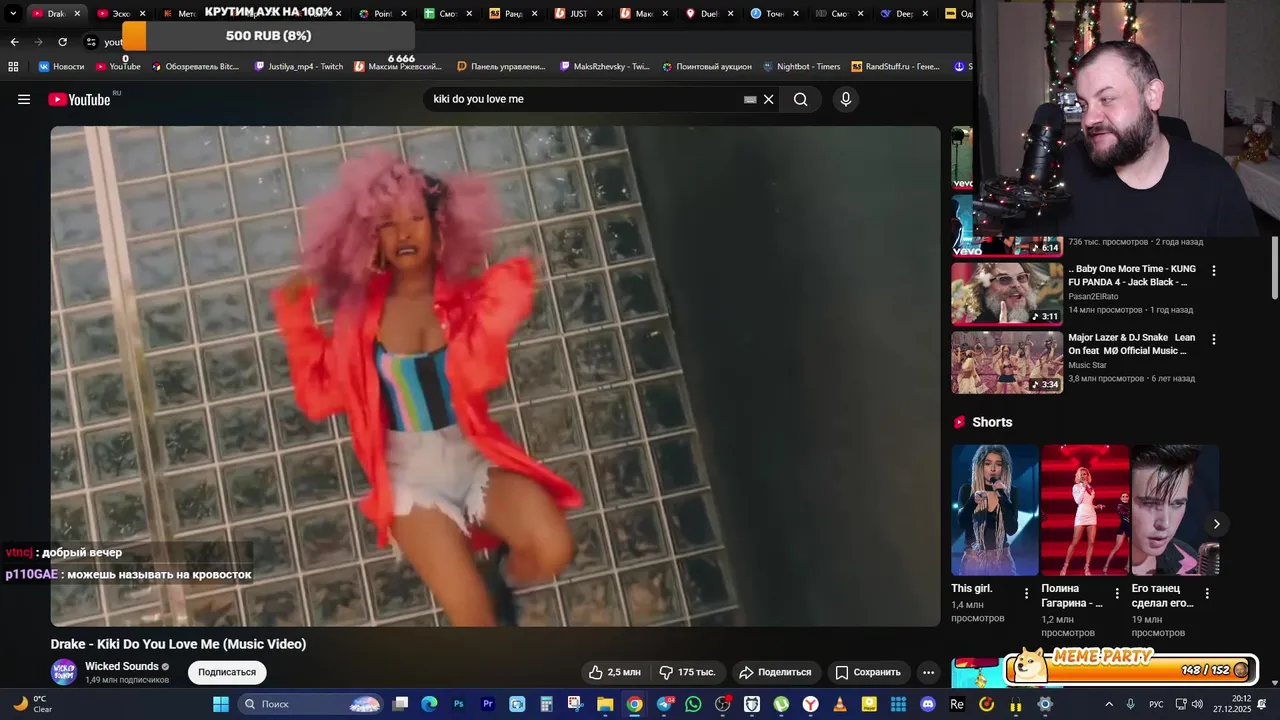This screenshot has height=720, width=1280.
Task: Dislike the video showing 175 тыс.
Action: pos(687,672)
